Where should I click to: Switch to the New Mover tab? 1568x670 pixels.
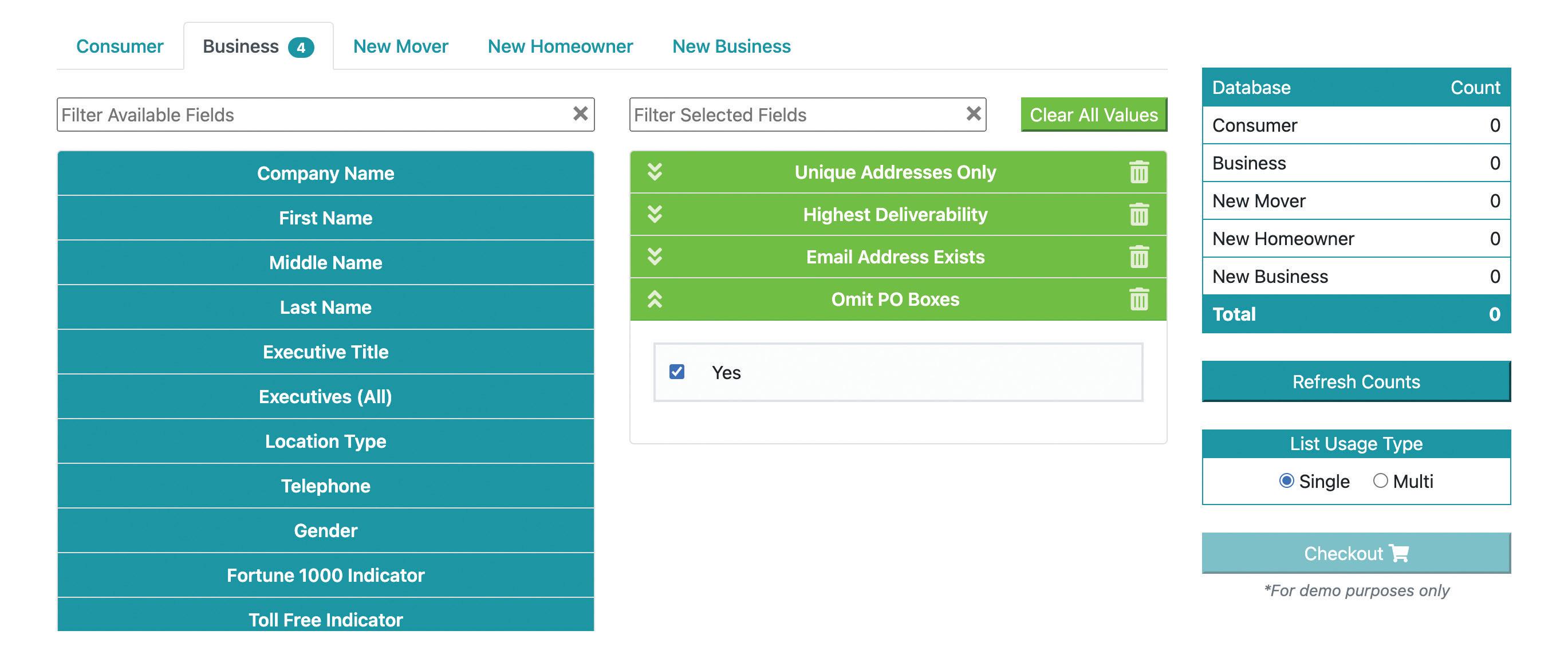(400, 46)
